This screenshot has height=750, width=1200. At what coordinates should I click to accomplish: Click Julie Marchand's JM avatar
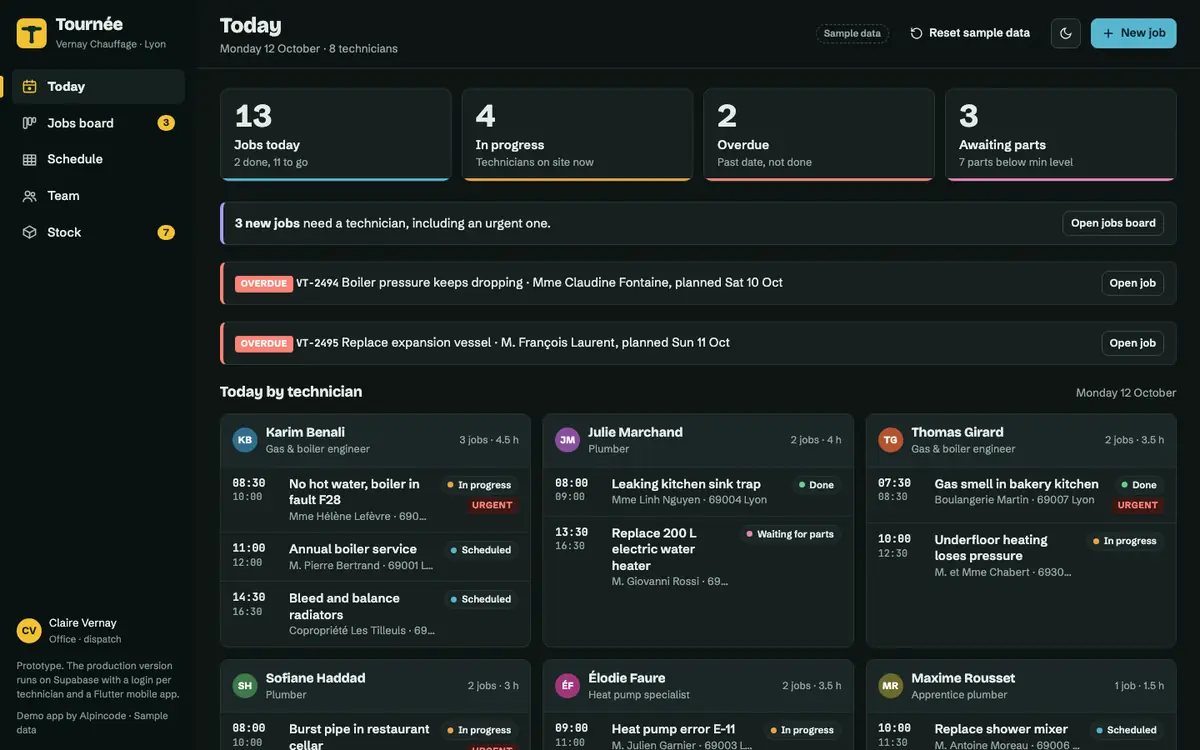(568, 440)
